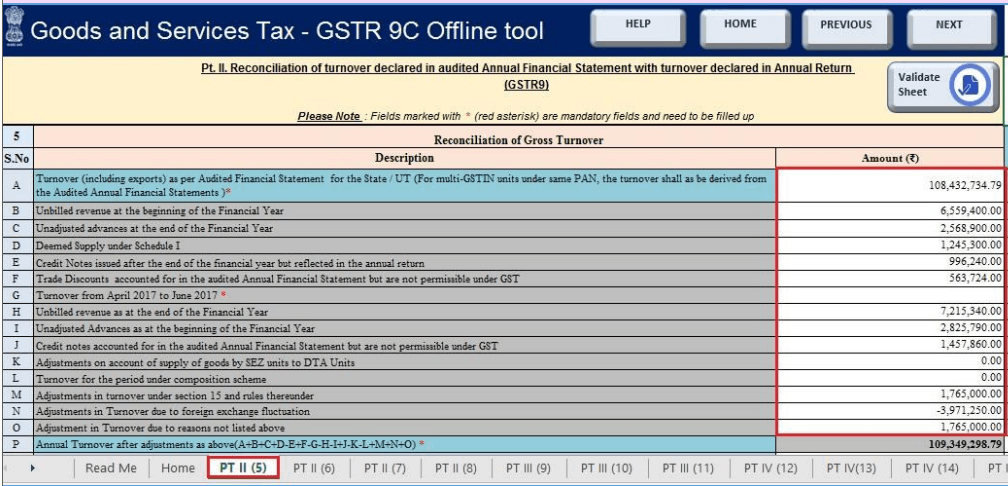Viewport: 1008px width, 486px height.
Task: Select amount field 563,724.00 in row F
Action: pyautogui.click(x=890, y=278)
